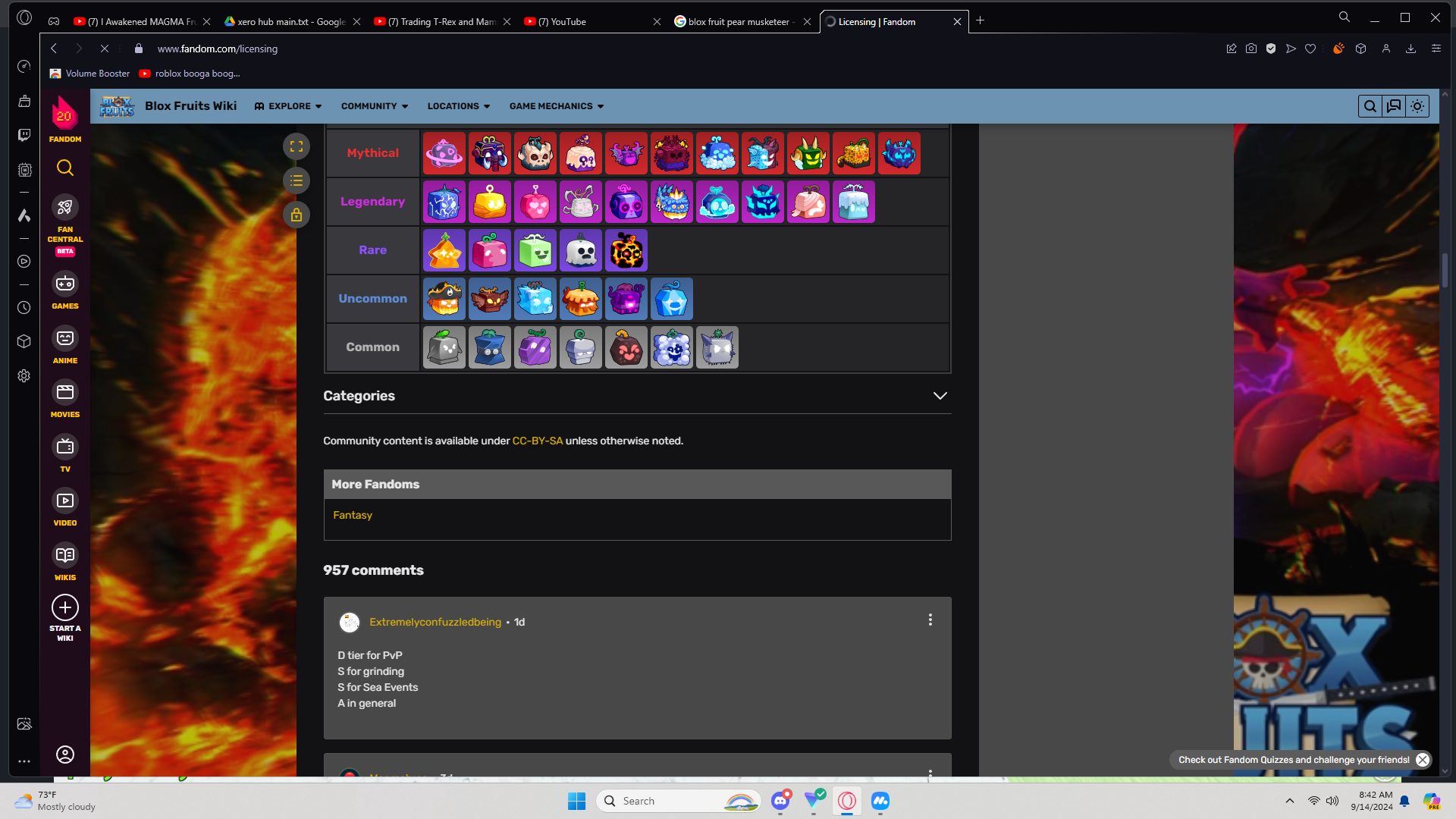
Task: Click the fullscreen expand content button
Action: click(x=297, y=146)
